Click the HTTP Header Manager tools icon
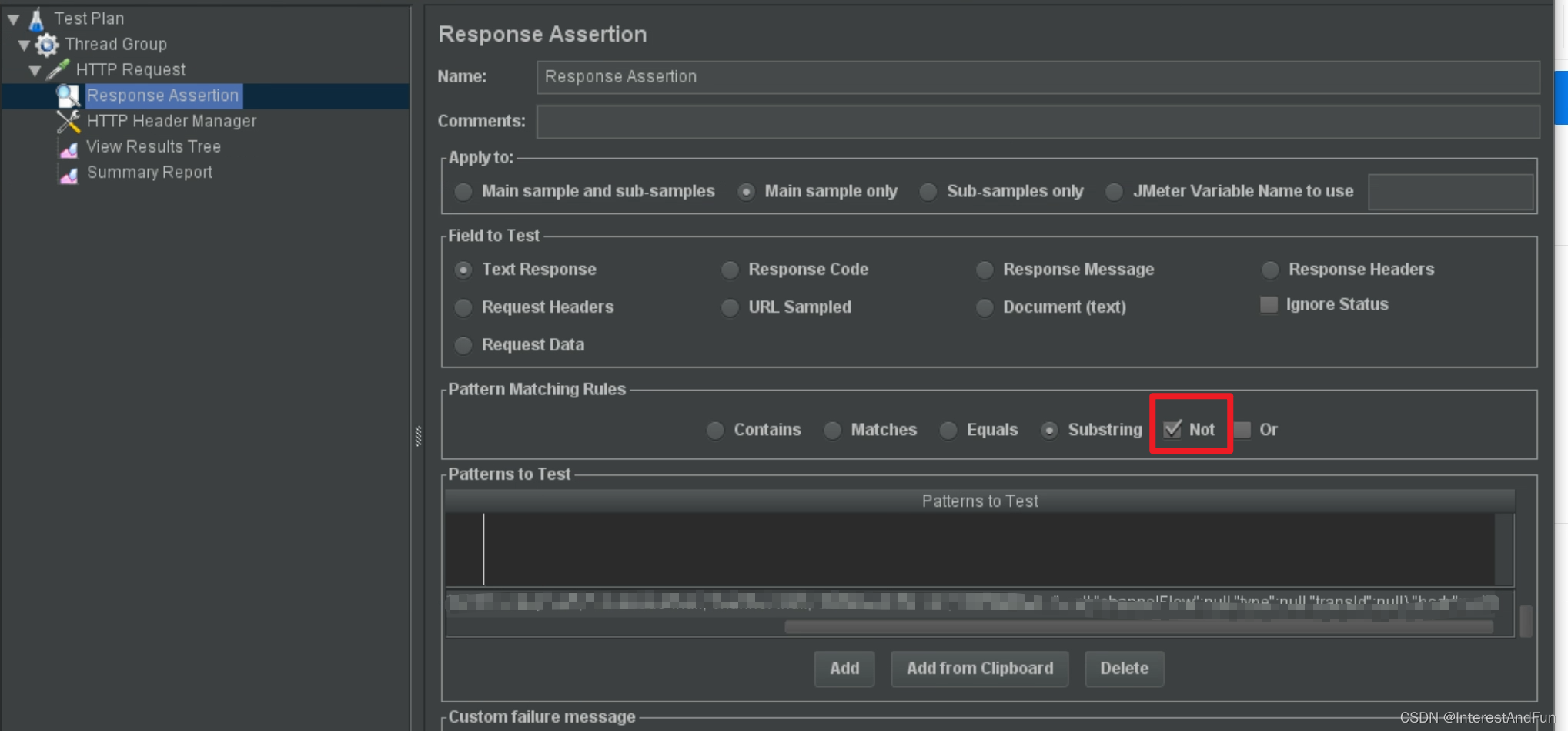 (68, 121)
